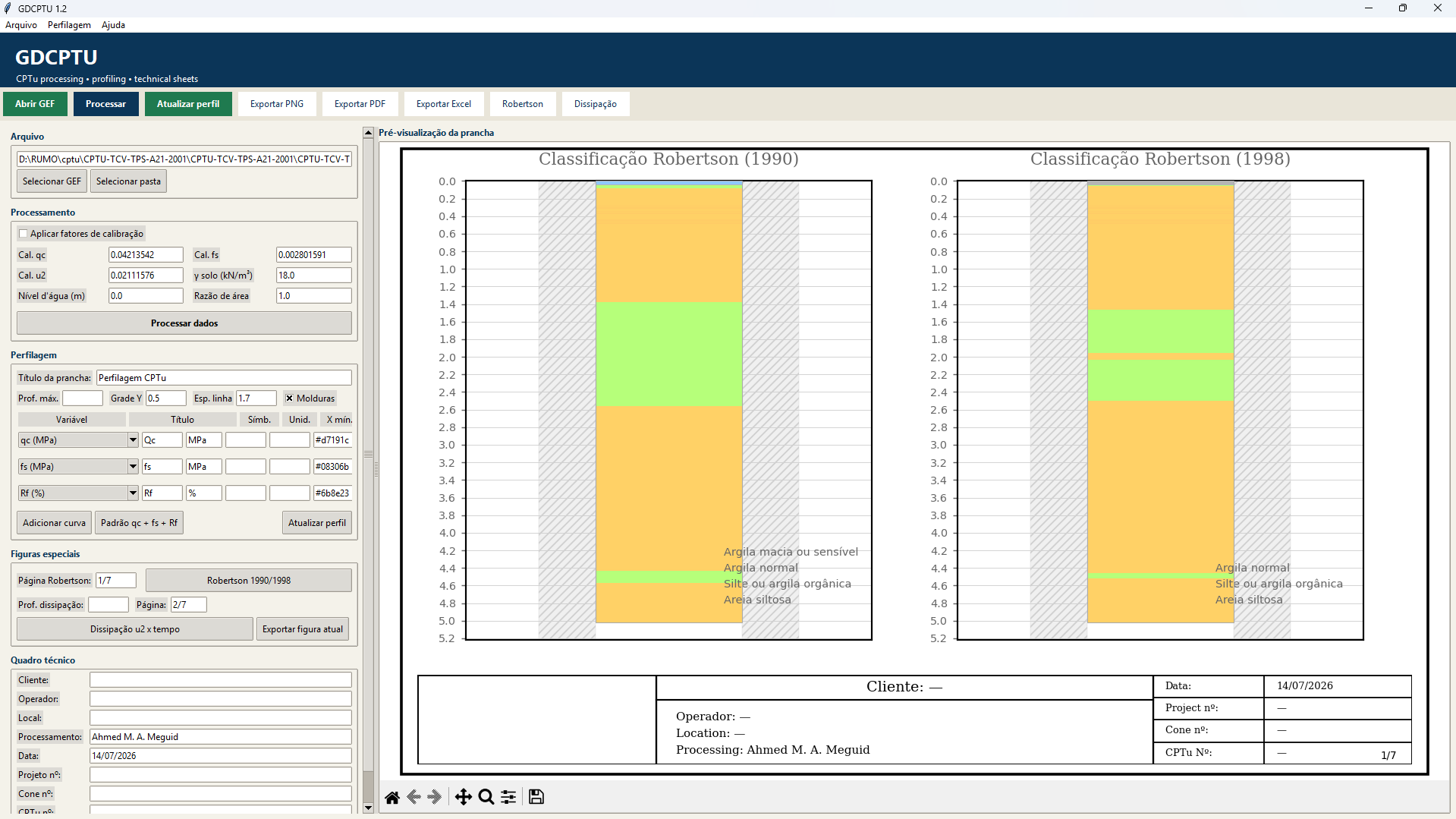This screenshot has width=1456, height=819.
Task: Click the Abrir GEF button
Action: (35, 104)
